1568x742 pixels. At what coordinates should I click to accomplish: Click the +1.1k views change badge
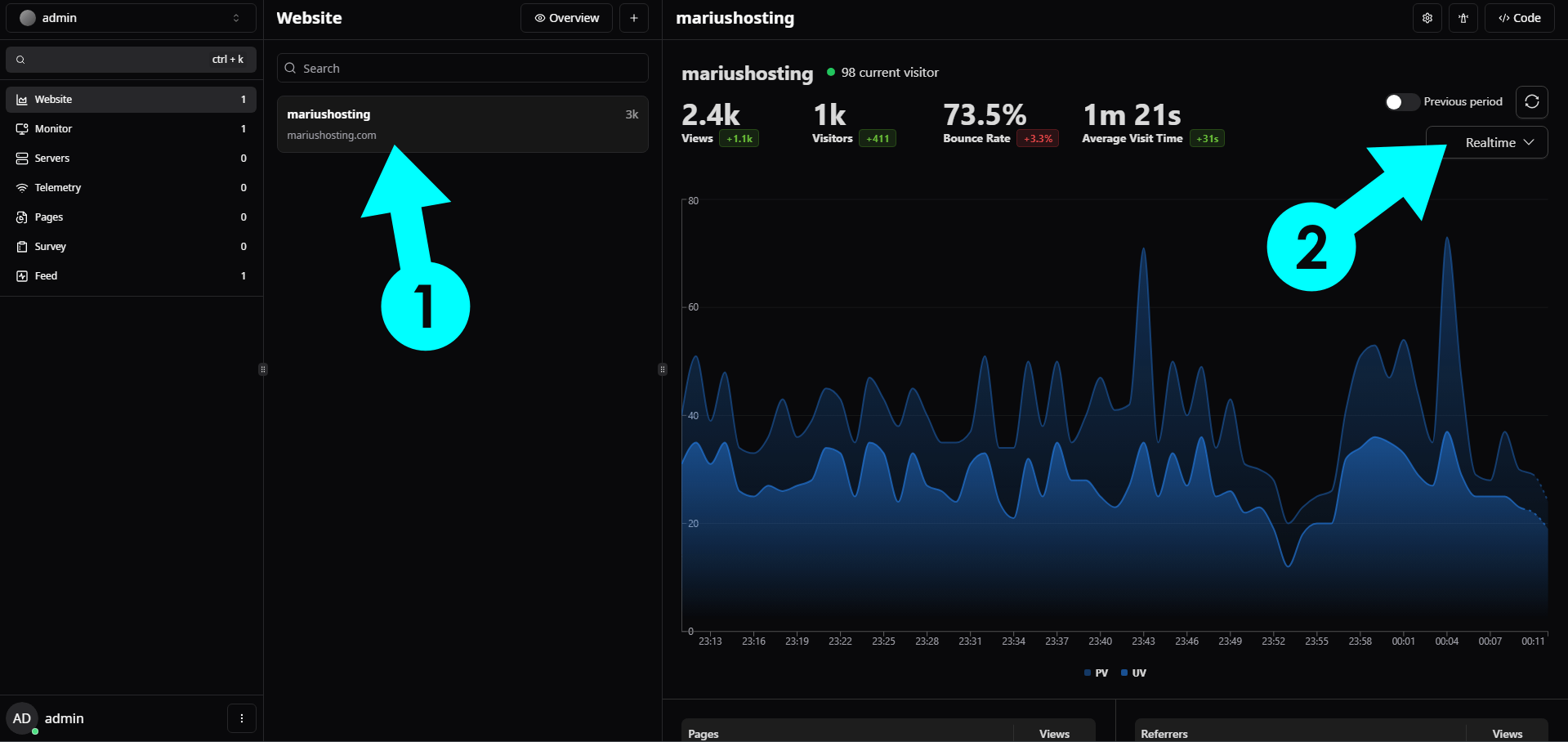pyautogui.click(x=739, y=139)
